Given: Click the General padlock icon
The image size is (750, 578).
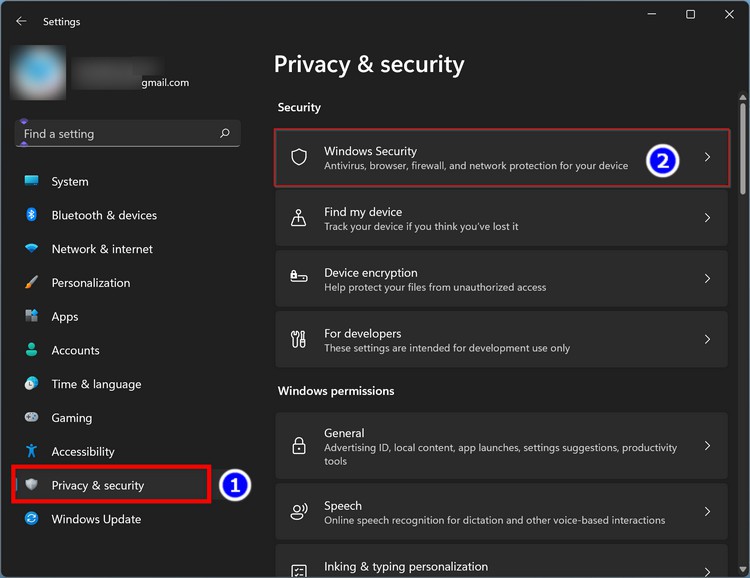Looking at the screenshot, I should tap(298, 446).
